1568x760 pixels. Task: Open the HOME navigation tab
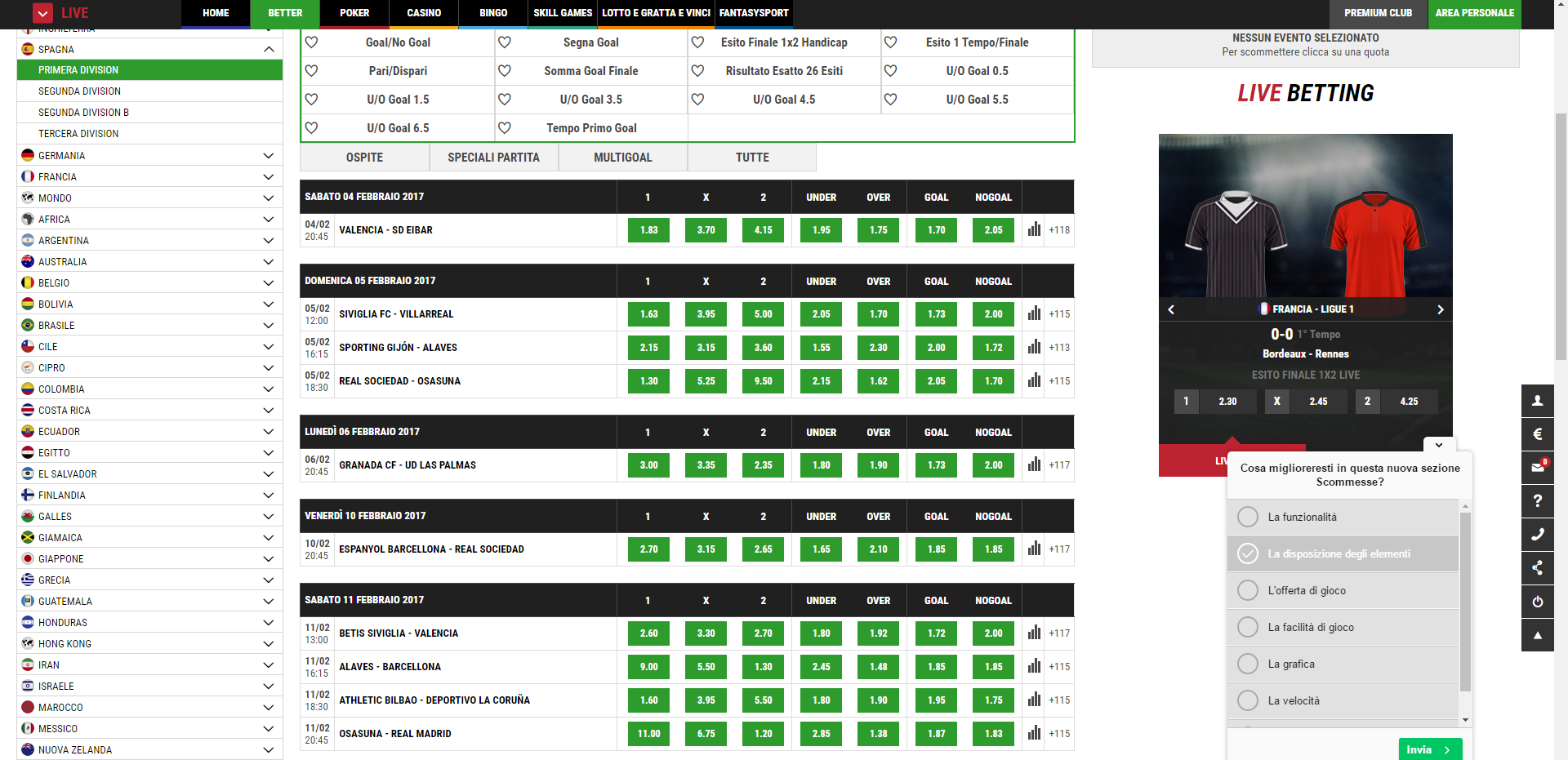click(216, 13)
